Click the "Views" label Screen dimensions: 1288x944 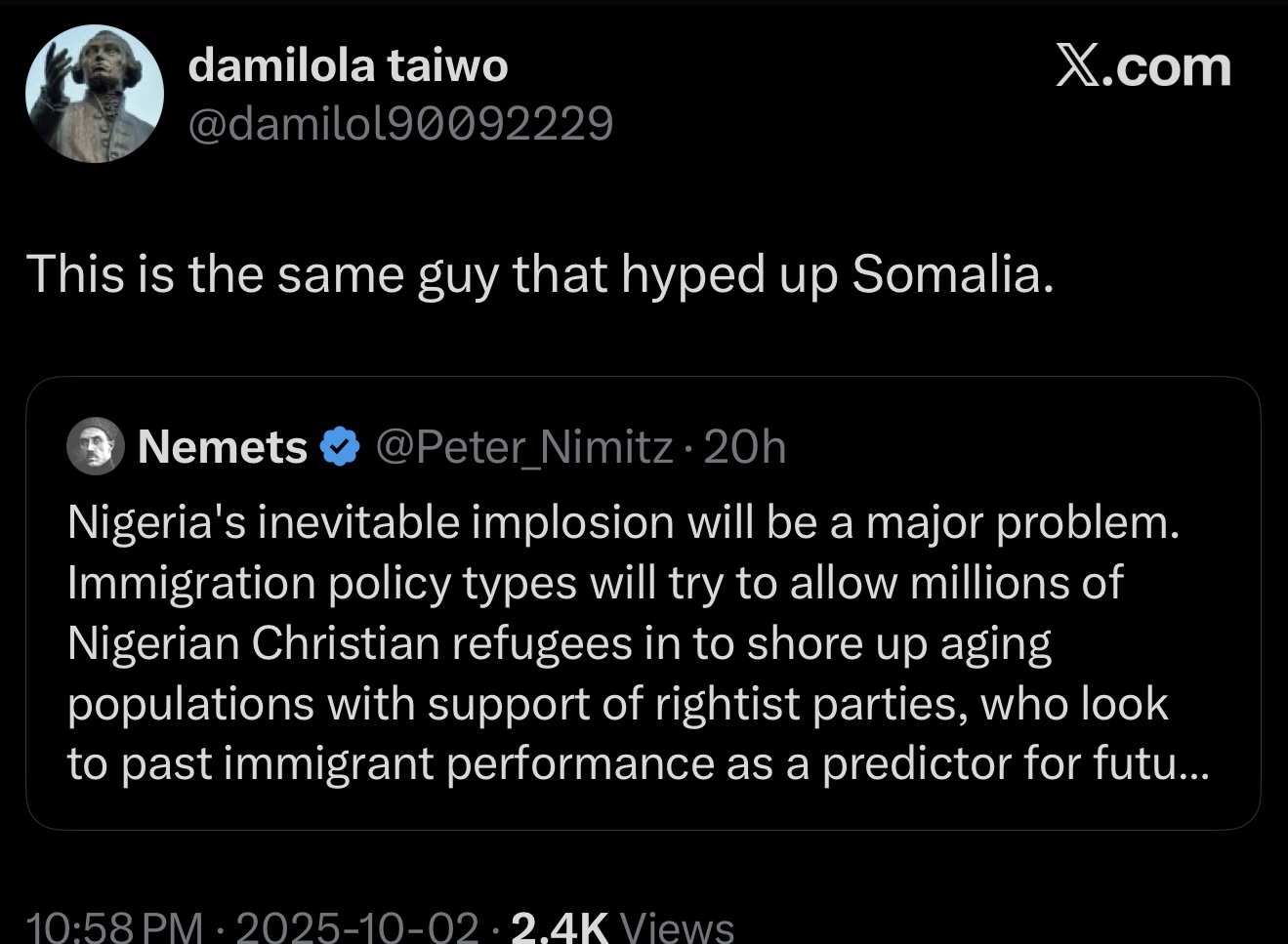point(677,927)
